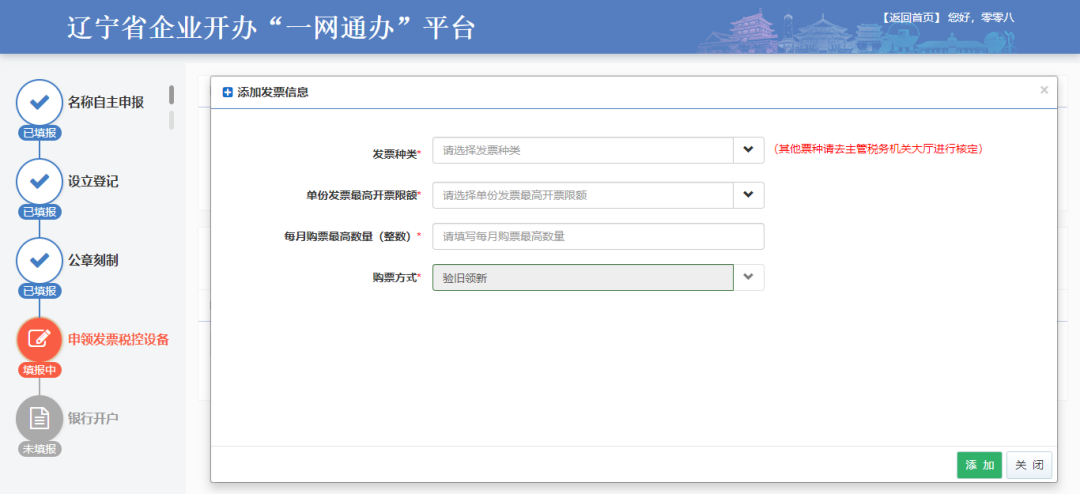Image resolution: width=1080 pixels, height=494 pixels.
Task: Focus the 每月购票最高数量 input field
Action: coord(599,236)
